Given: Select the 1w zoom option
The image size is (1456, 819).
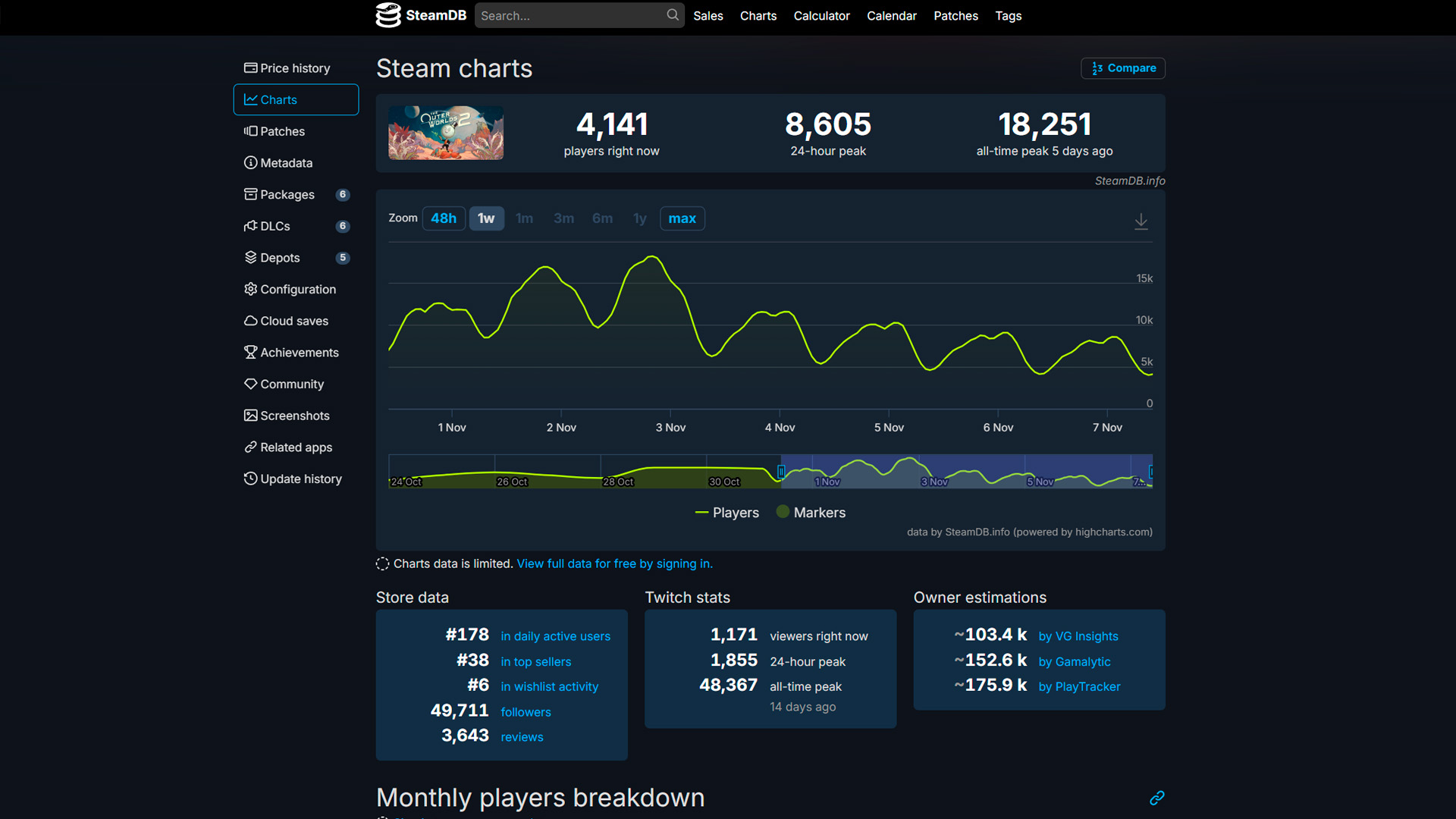Looking at the screenshot, I should tap(486, 218).
